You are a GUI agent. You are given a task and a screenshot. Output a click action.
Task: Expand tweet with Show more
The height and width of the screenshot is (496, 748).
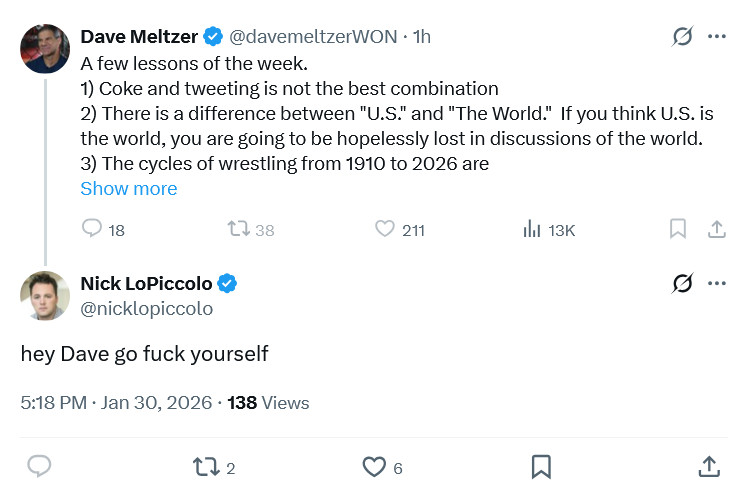tap(128, 188)
